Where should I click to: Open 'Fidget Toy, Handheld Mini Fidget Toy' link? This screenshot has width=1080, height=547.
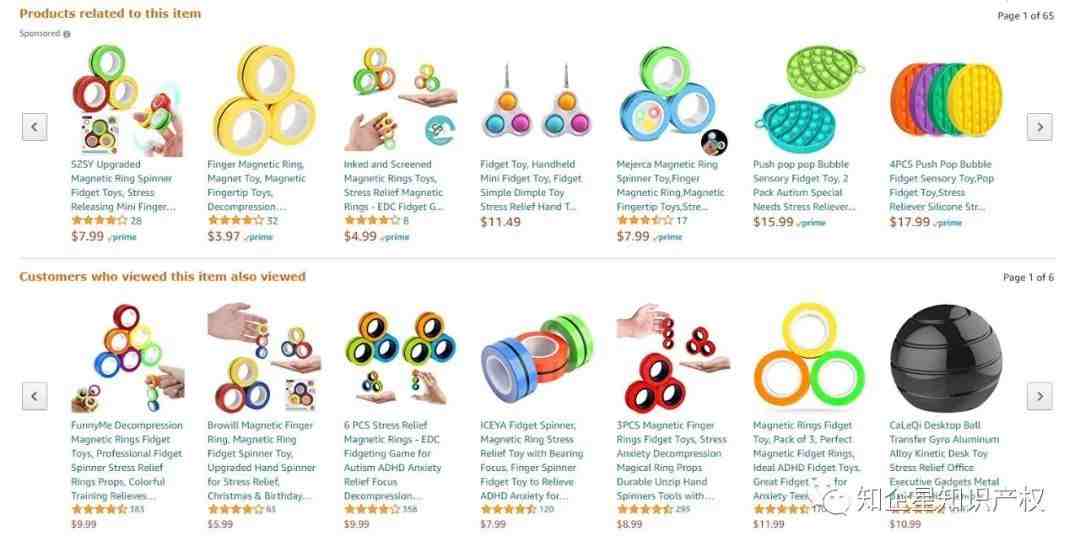531,185
